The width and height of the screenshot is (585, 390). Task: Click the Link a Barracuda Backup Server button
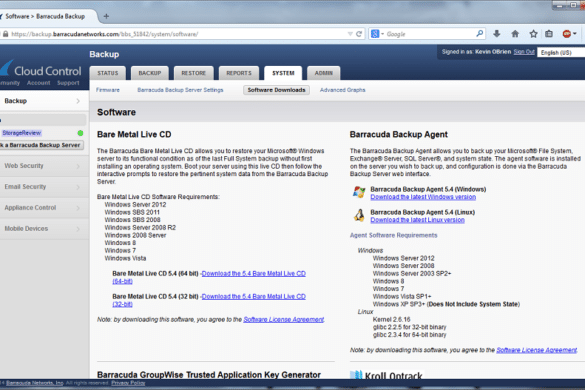41,145
